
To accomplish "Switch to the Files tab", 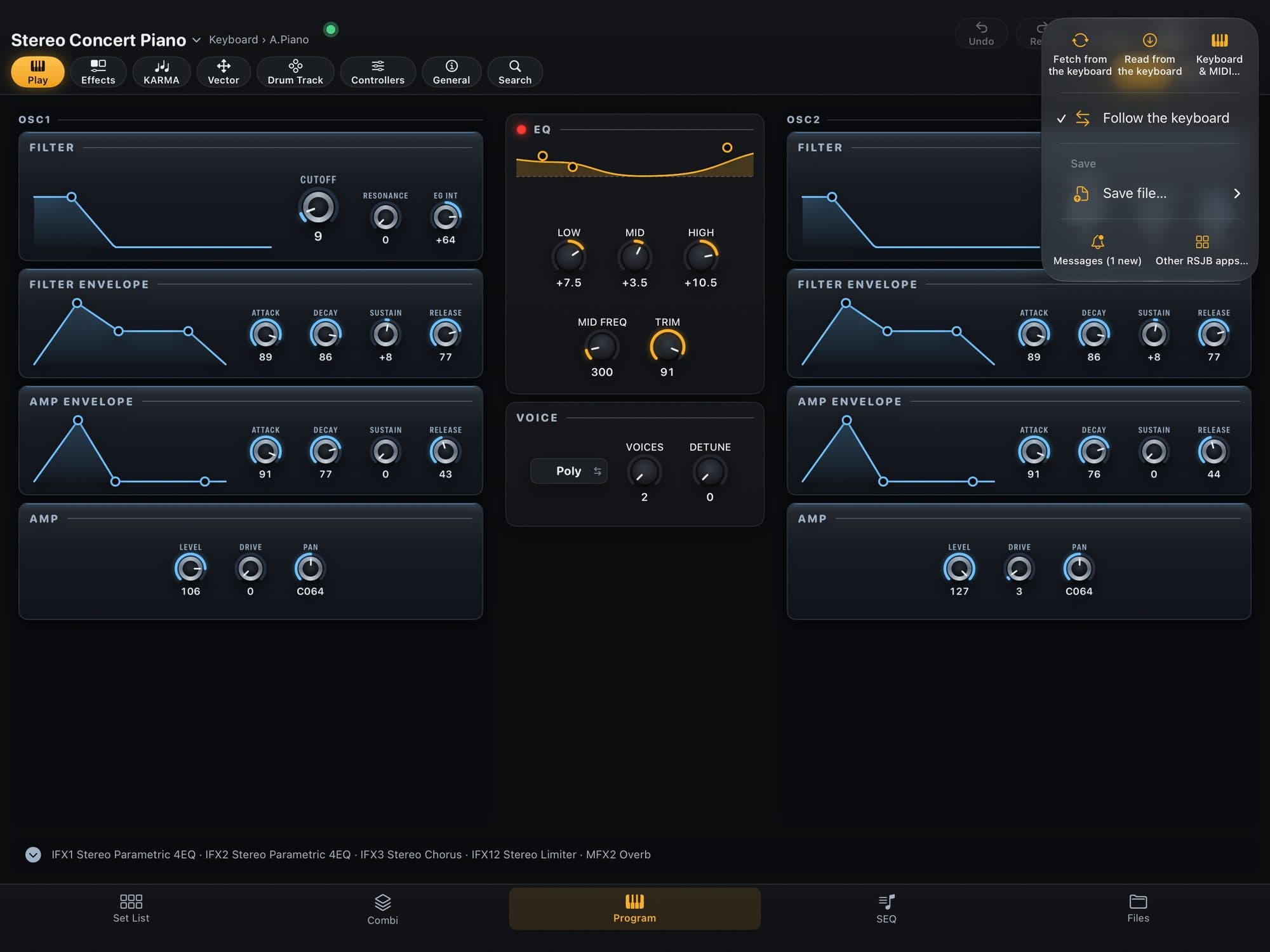I will (1138, 909).
